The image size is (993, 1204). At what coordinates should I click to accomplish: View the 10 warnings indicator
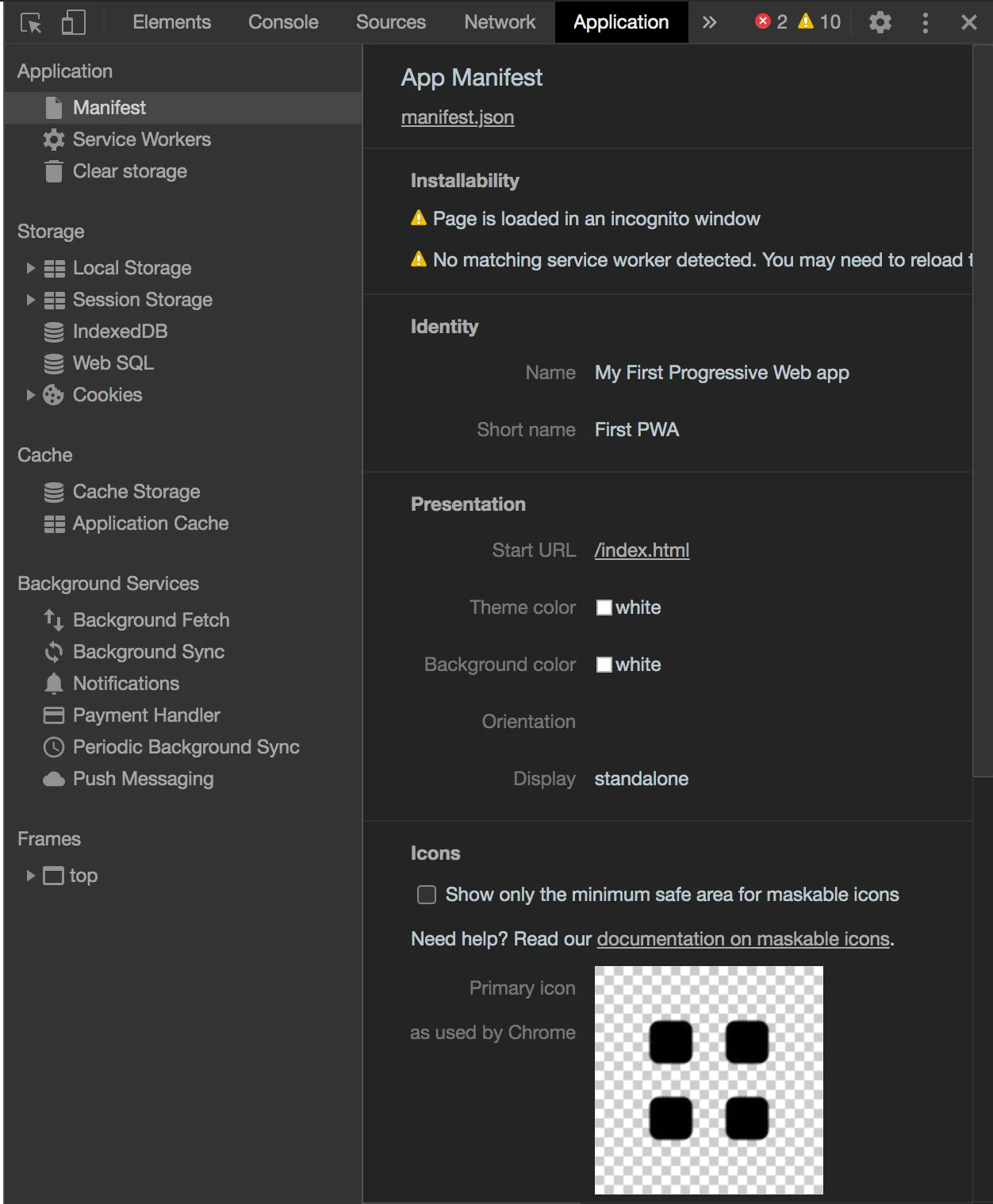(819, 21)
